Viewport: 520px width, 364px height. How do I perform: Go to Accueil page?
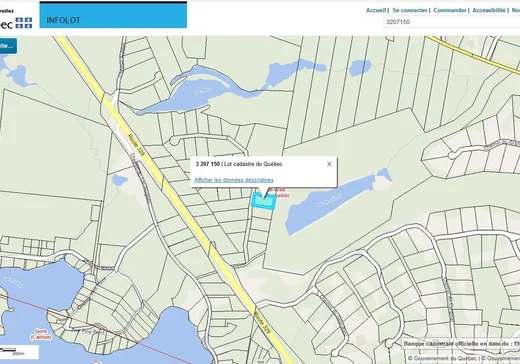(376, 10)
